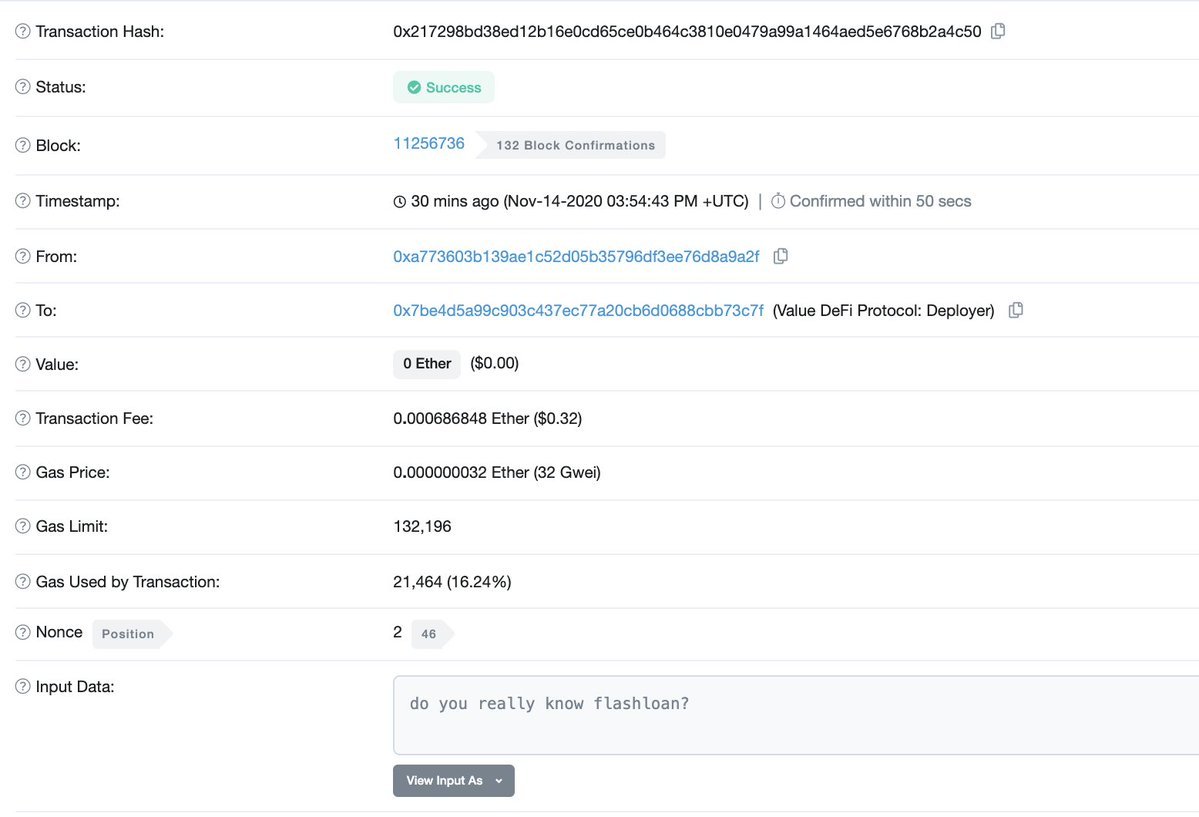The height and width of the screenshot is (817, 1199).
Task: Open sender address 0xa773603b139ae1c52d05b35796df3ee76d8a9a2f
Action: coord(576,256)
